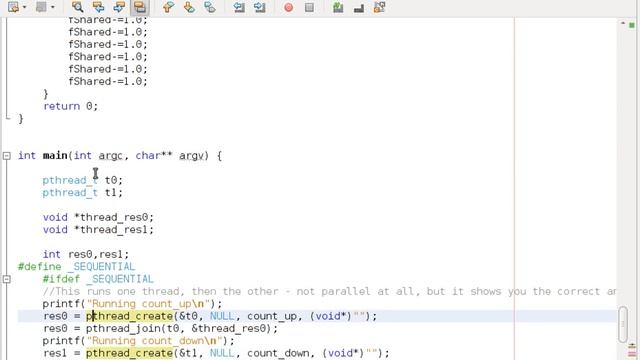Click highlighted pthread_create in res0 line
Viewport: 640px width, 360px height.
point(129,316)
